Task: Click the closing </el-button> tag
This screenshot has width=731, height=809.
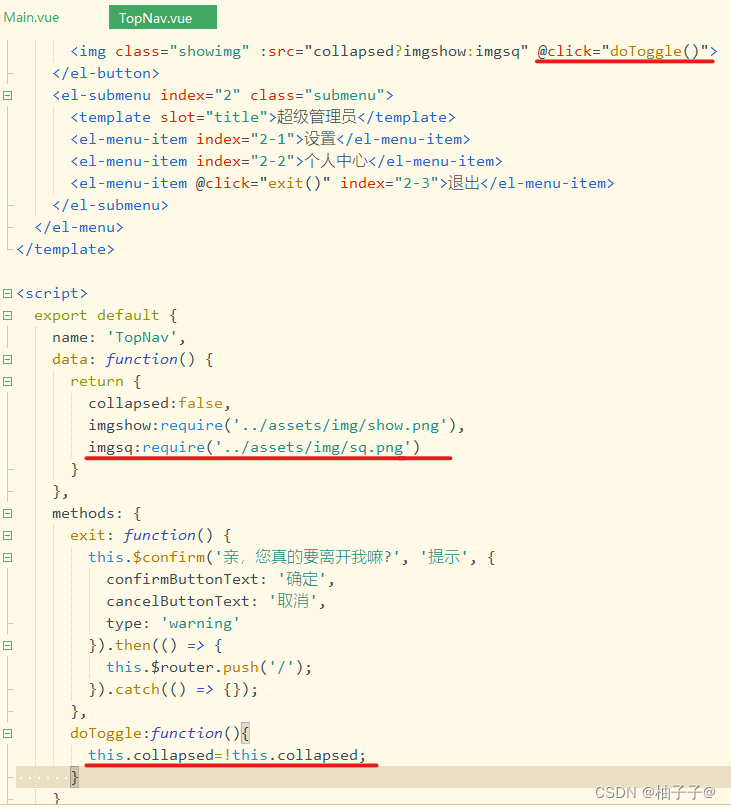Action: [x=106, y=73]
